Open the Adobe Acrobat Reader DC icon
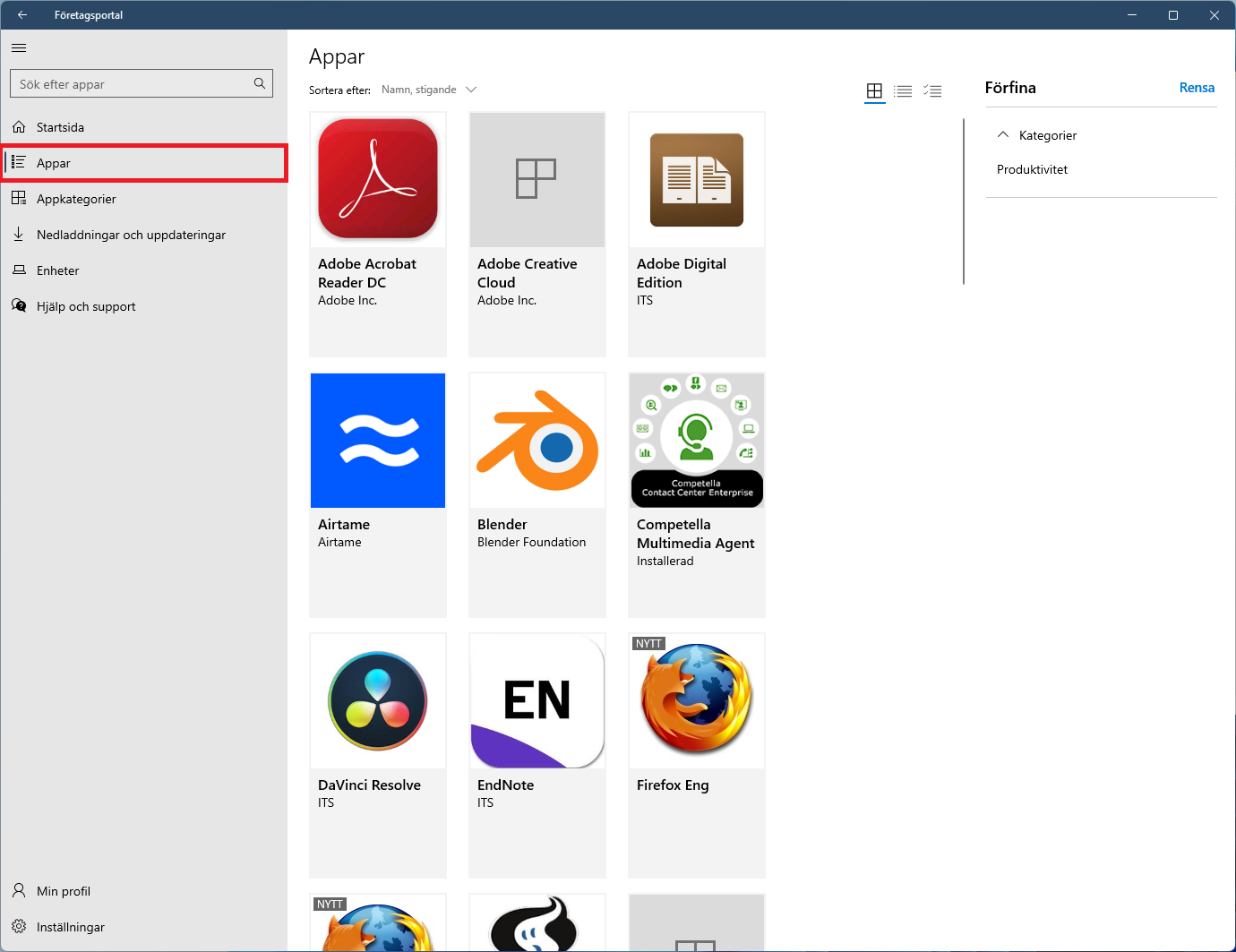The height and width of the screenshot is (952, 1236). click(x=378, y=179)
